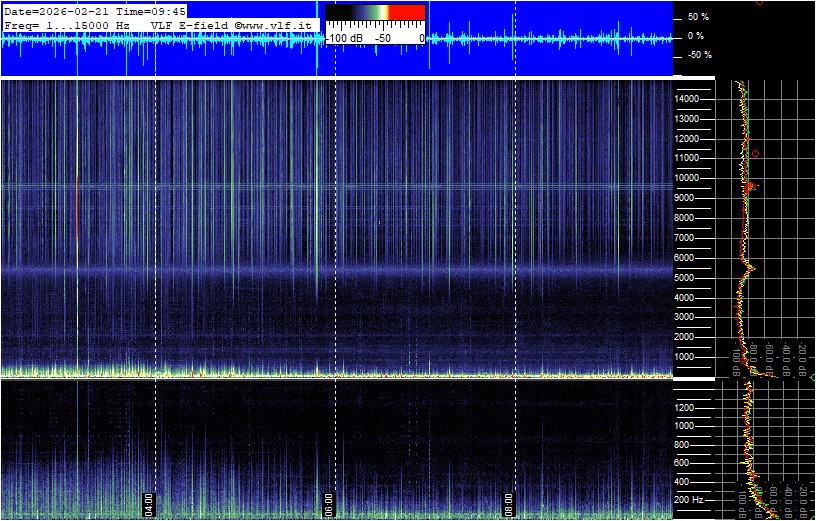Screen dimensions: 816x521
Task: Click the -50 mark on the dB color legend
Action: pyautogui.click(x=381, y=37)
